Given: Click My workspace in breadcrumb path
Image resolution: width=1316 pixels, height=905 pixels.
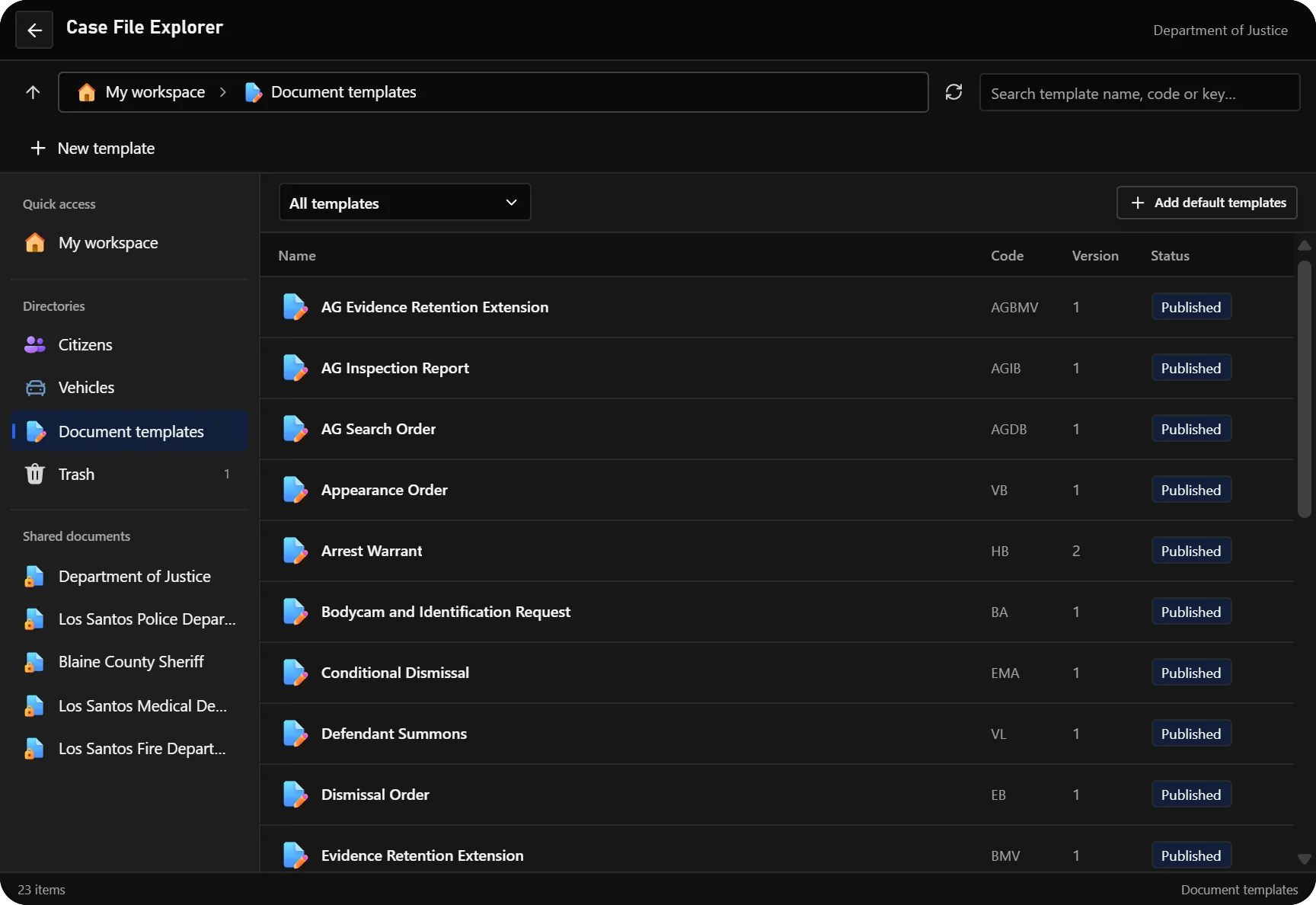Looking at the screenshot, I should (155, 92).
